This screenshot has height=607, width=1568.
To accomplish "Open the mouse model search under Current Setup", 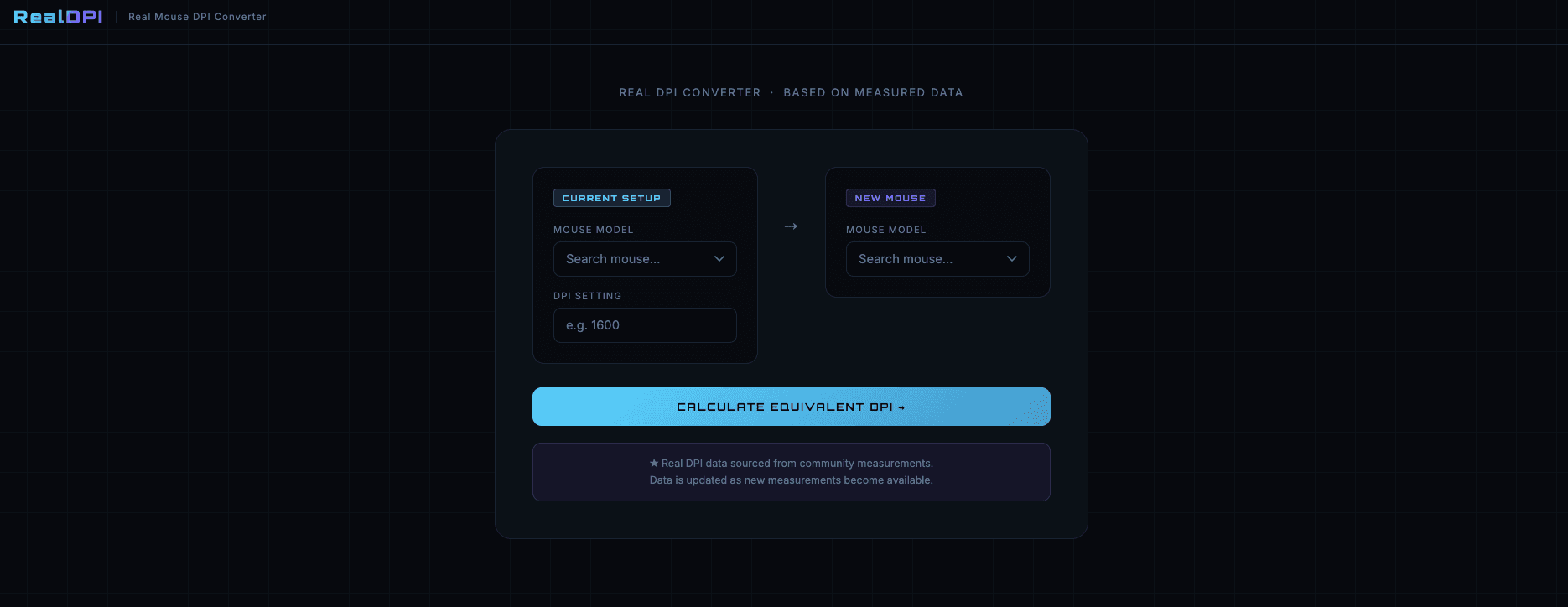I will coord(645,259).
